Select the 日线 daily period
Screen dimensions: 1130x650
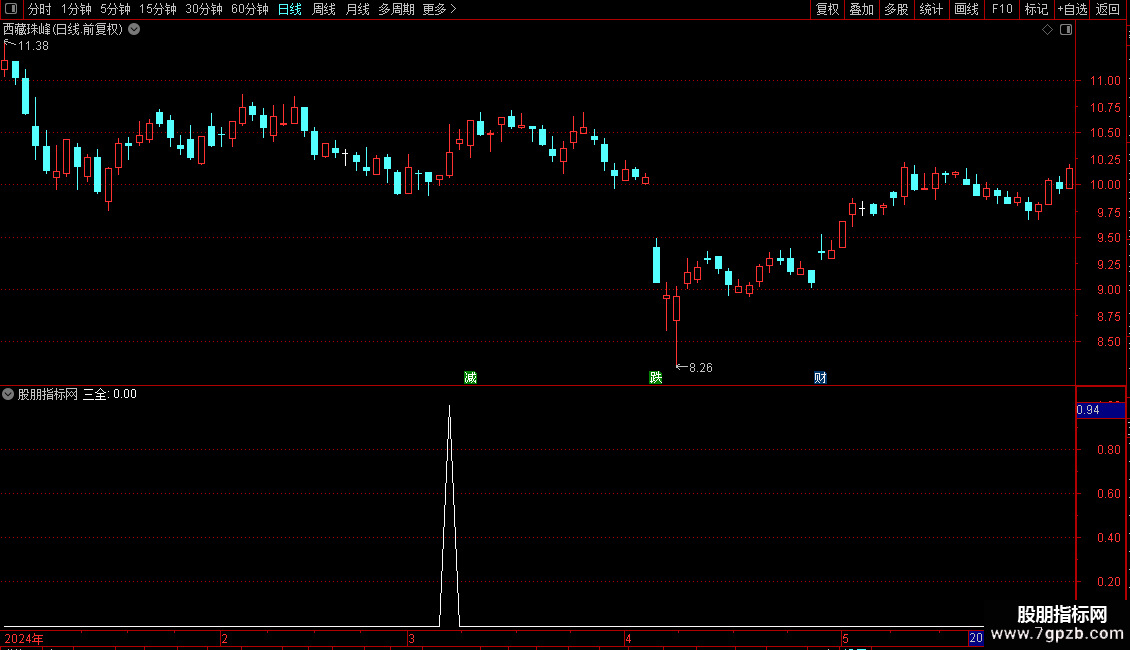click(290, 9)
